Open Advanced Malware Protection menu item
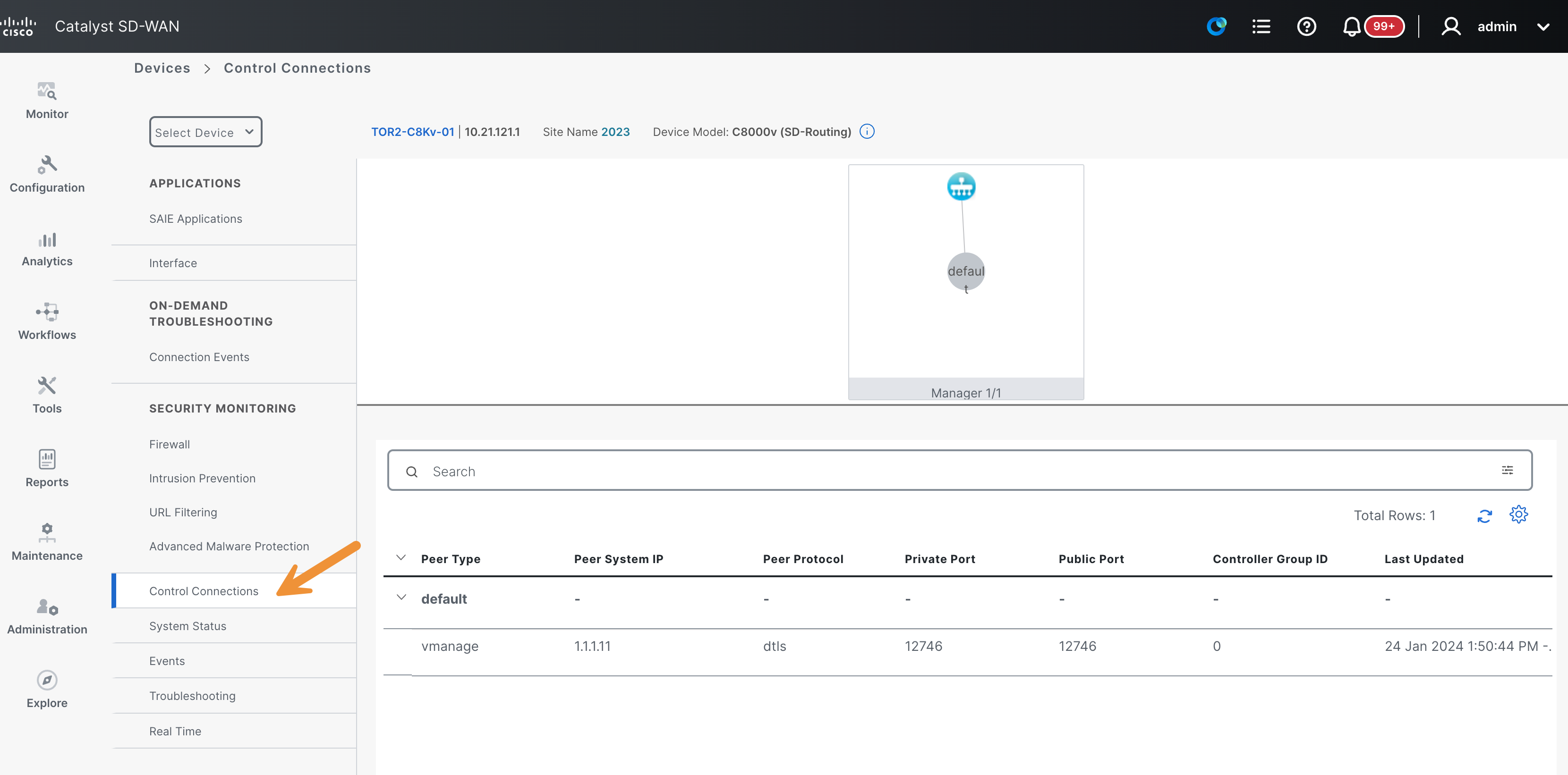 pos(229,547)
